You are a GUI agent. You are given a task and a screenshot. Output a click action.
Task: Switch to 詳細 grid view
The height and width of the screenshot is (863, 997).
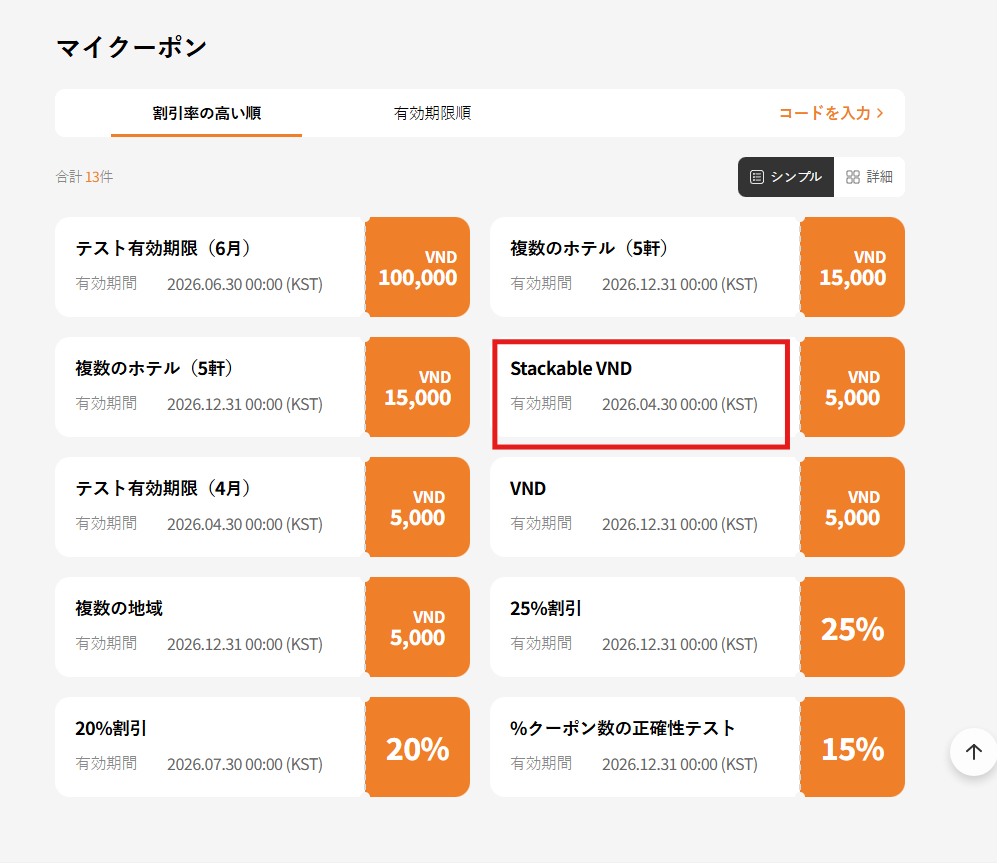tap(869, 177)
